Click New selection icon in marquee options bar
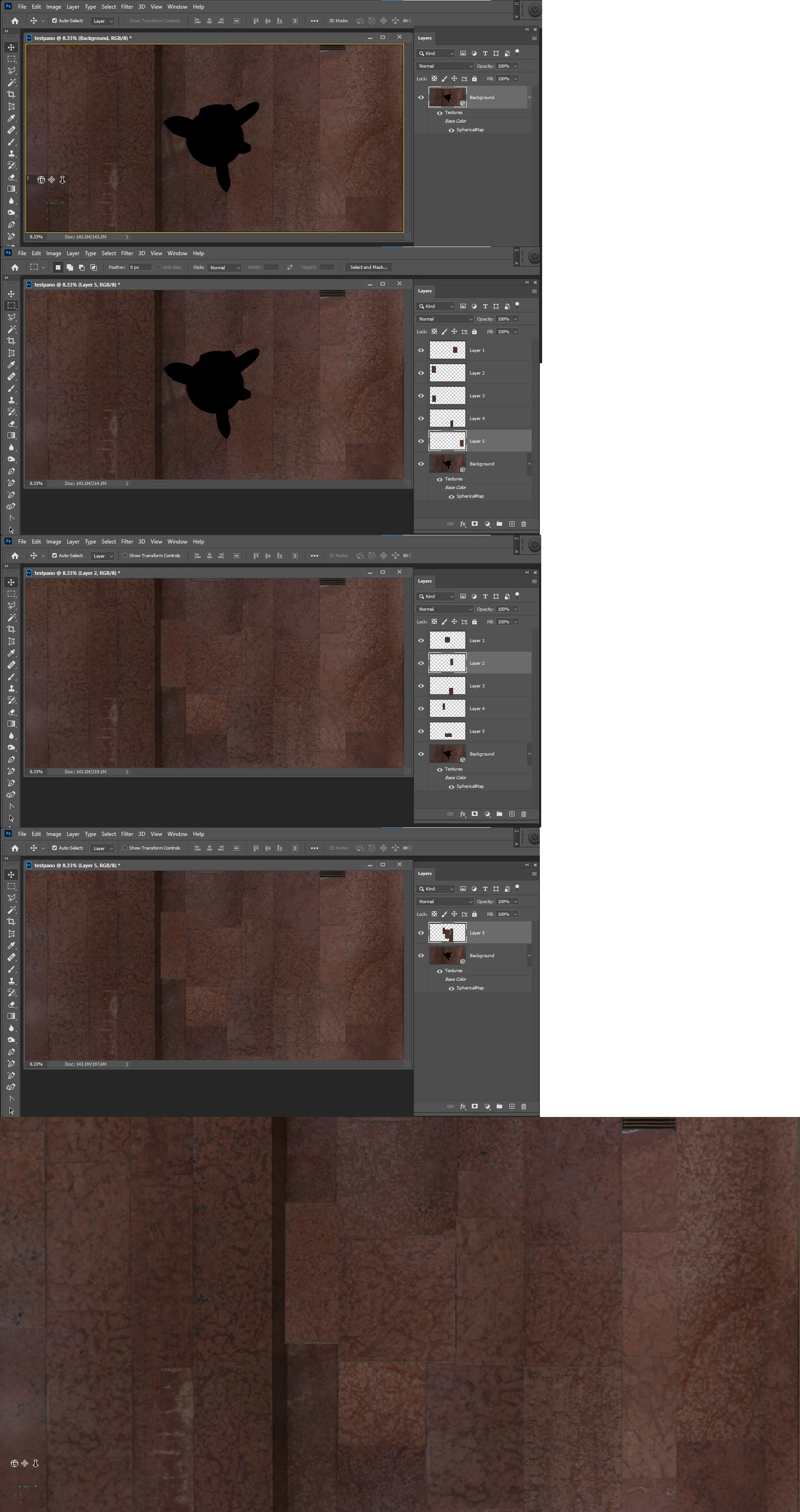This screenshot has width=800, height=1512. pos(58,267)
